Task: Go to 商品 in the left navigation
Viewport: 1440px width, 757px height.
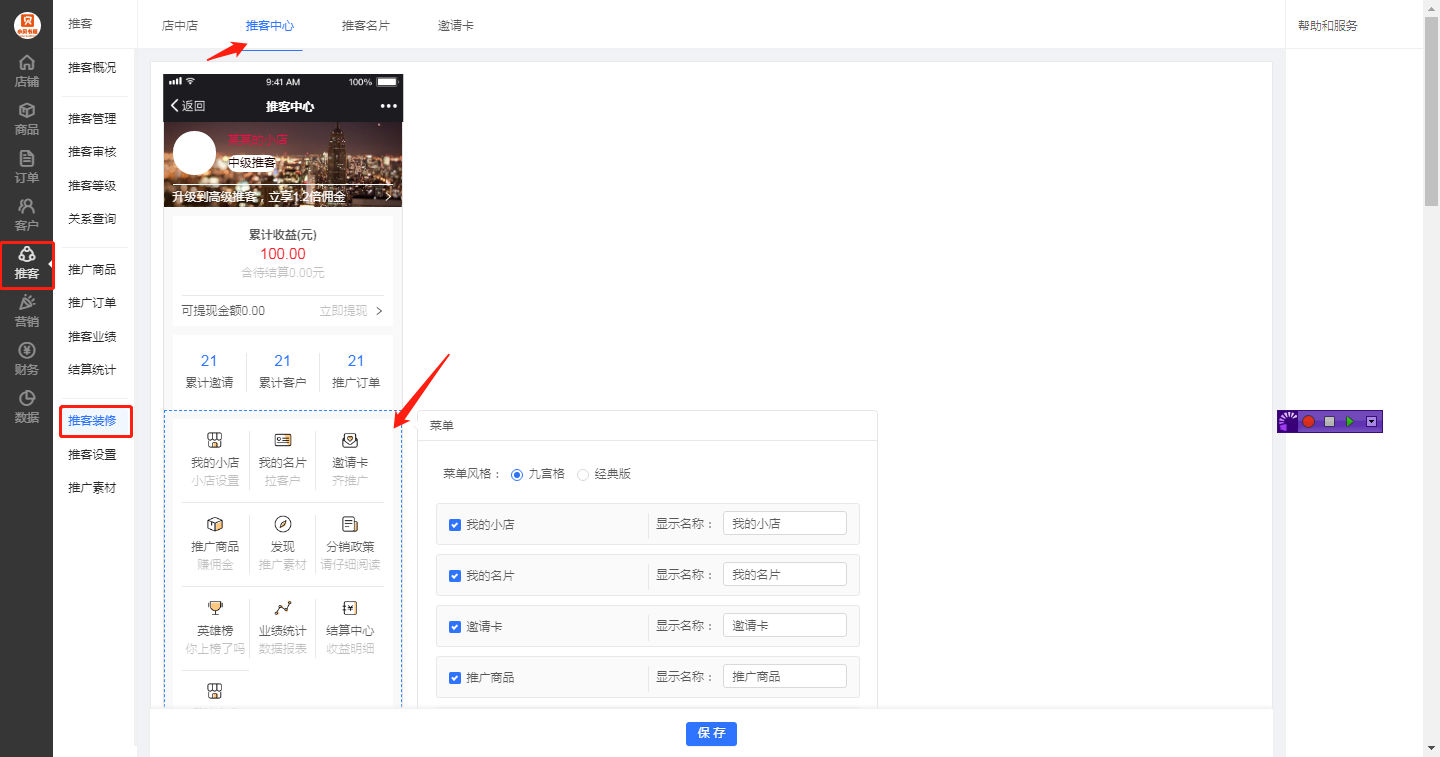Action: point(27,119)
